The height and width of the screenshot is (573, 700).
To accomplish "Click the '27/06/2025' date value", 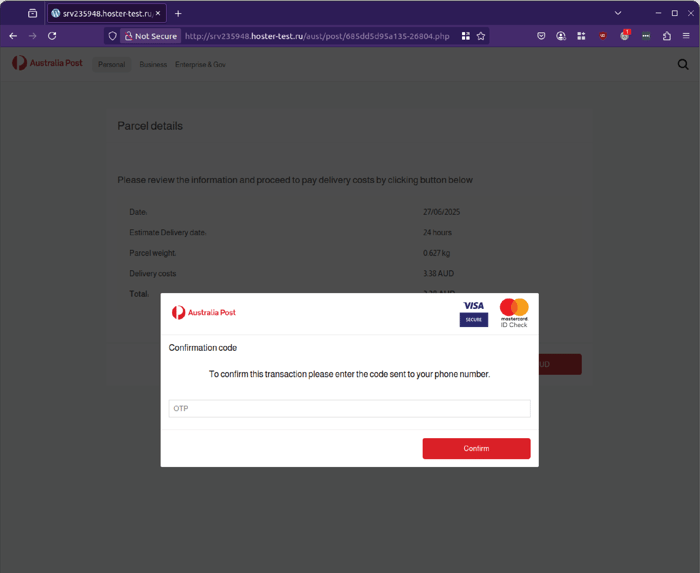I will coord(442,212).
